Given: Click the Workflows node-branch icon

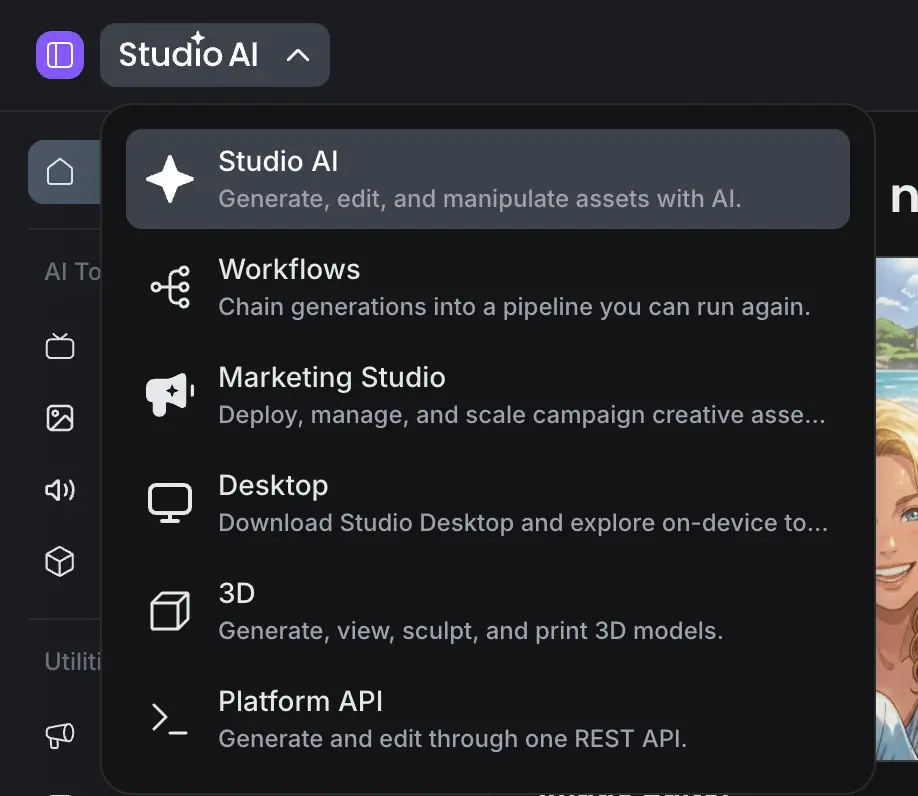Looking at the screenshot, I should [170, 287].
